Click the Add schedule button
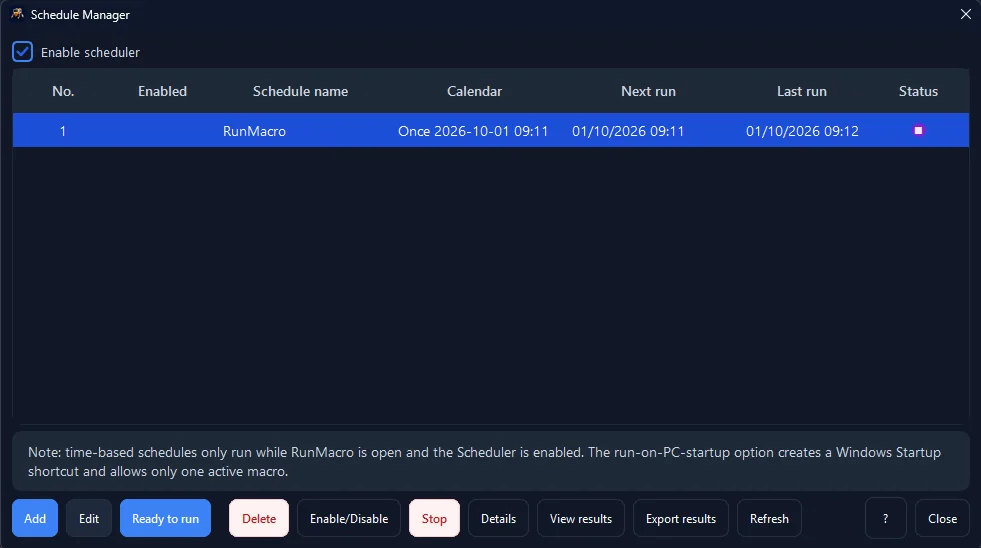 point(35,519)
